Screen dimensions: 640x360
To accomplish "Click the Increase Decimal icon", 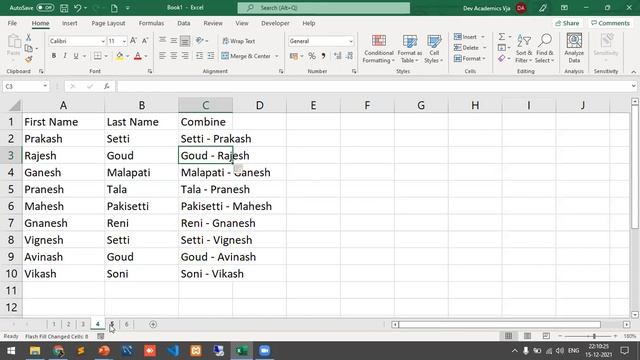I will click(x=337, y=56).
